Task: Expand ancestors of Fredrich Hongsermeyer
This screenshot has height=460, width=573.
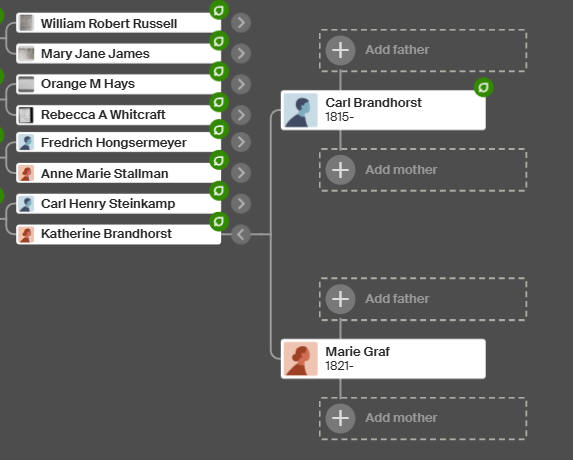Action: tap(241, 142)
